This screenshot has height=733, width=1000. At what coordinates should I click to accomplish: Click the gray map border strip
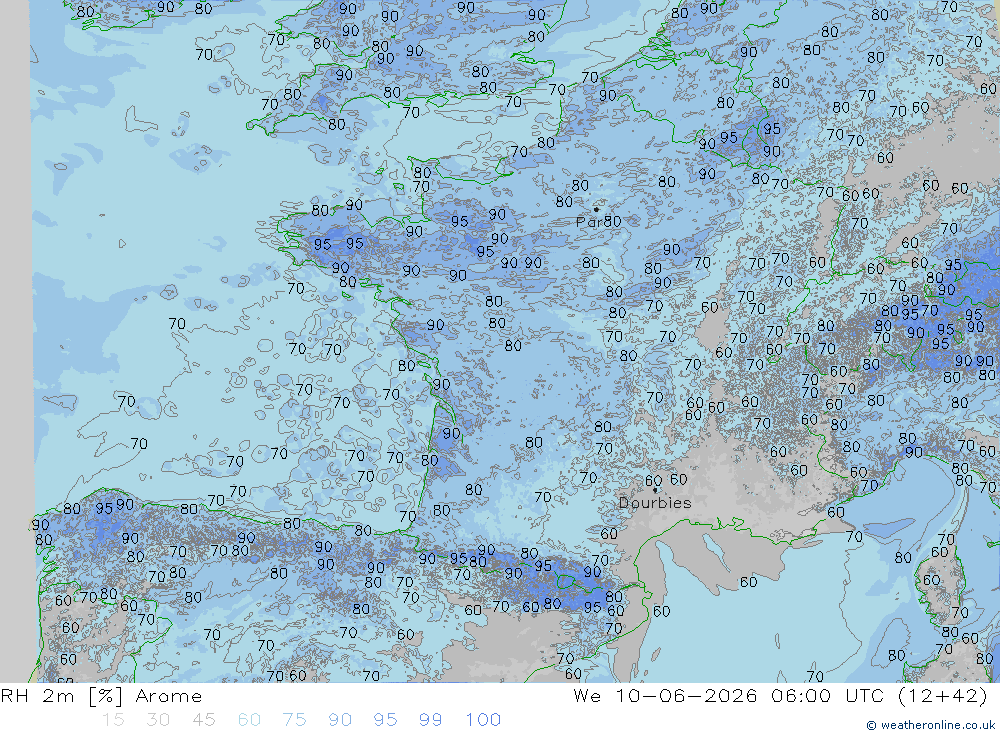[x=15, y=341]
